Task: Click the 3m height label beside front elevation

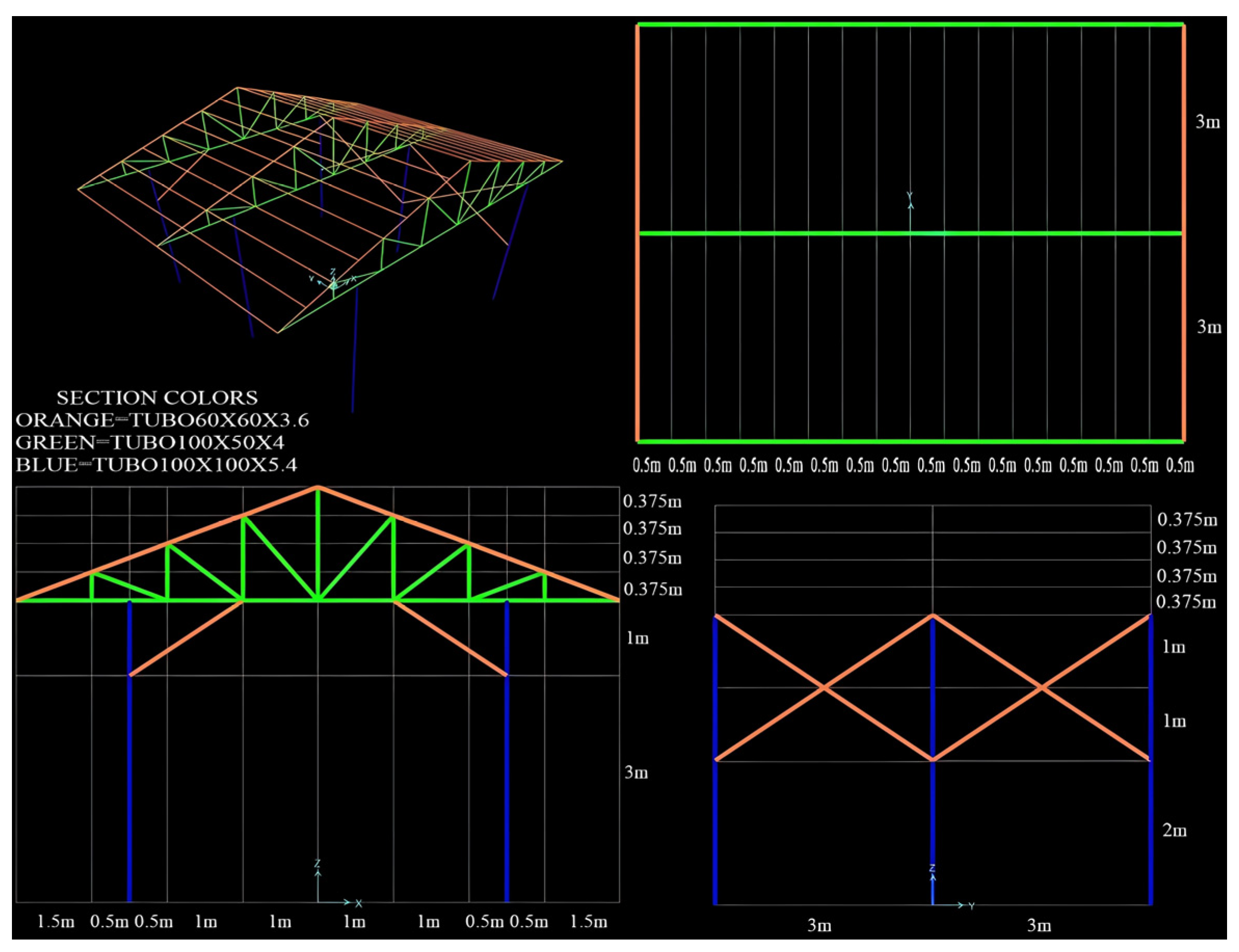Action: 636,773
